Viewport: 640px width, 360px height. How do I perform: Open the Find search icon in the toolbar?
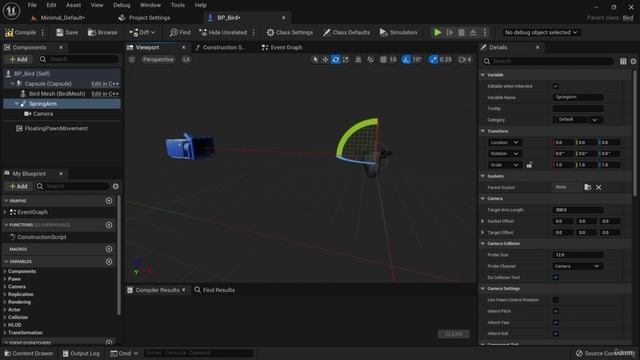coord(173,32)
